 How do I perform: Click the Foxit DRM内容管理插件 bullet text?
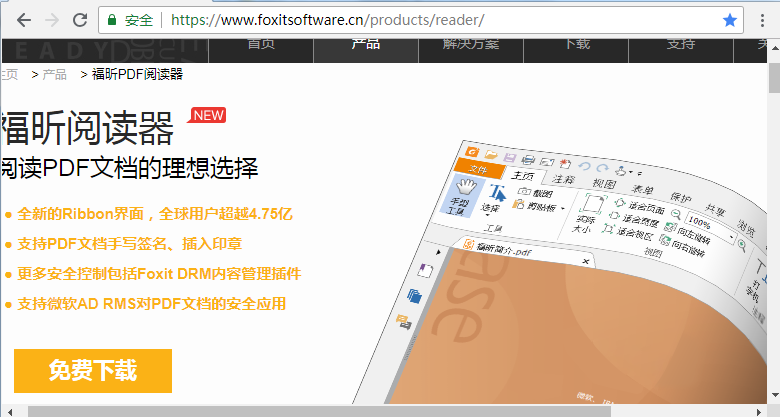click(159, 274)
